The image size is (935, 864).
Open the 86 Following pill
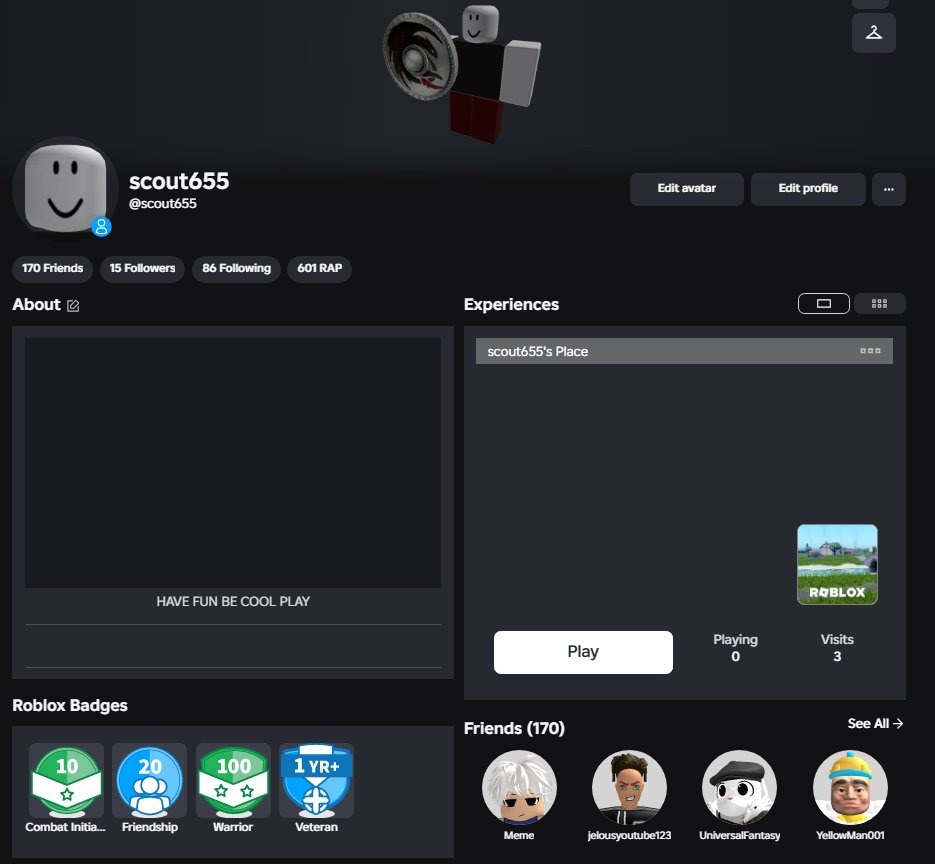tap(236, 268)
